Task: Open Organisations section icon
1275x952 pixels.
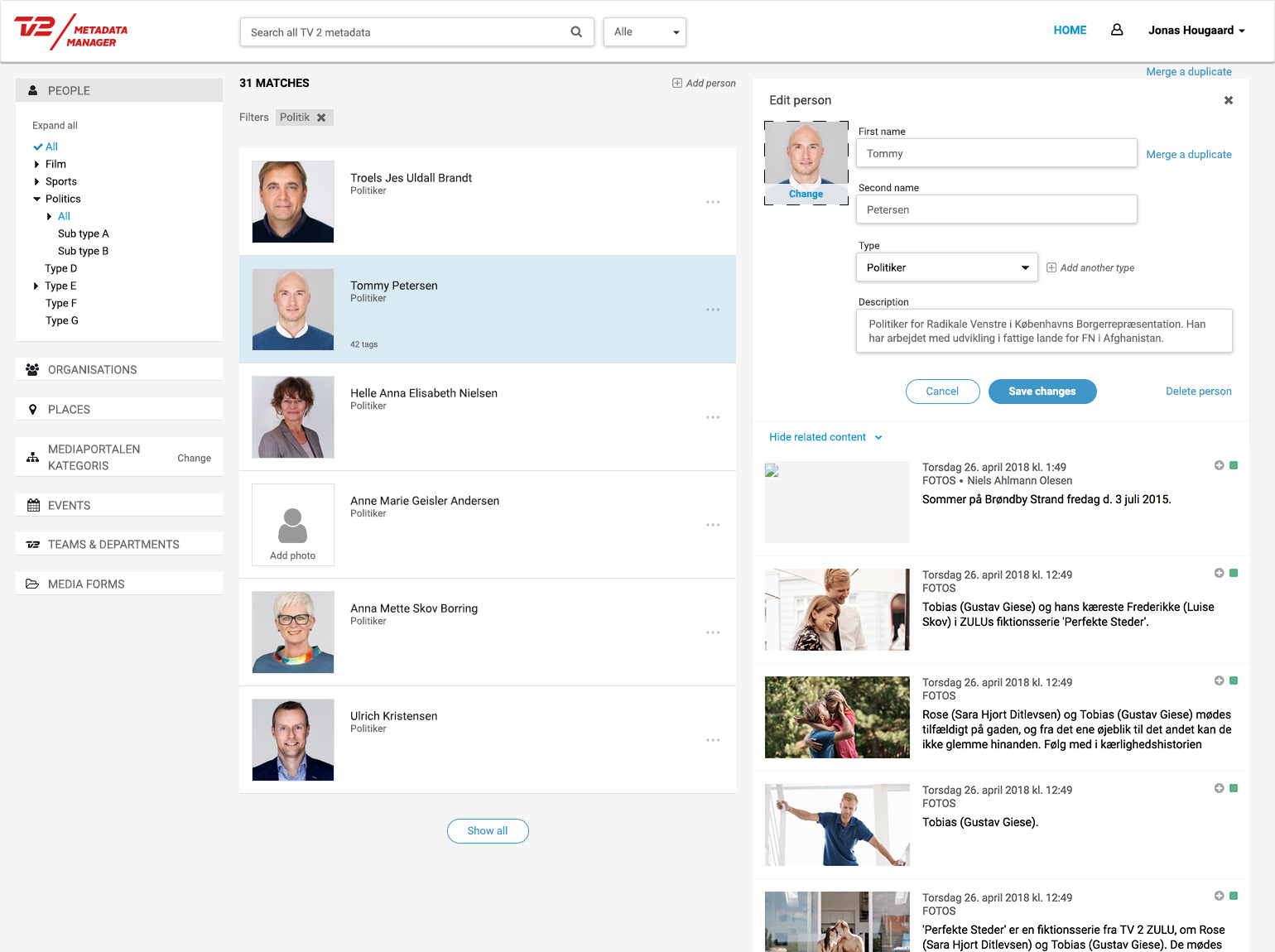Action: (32, 370)
